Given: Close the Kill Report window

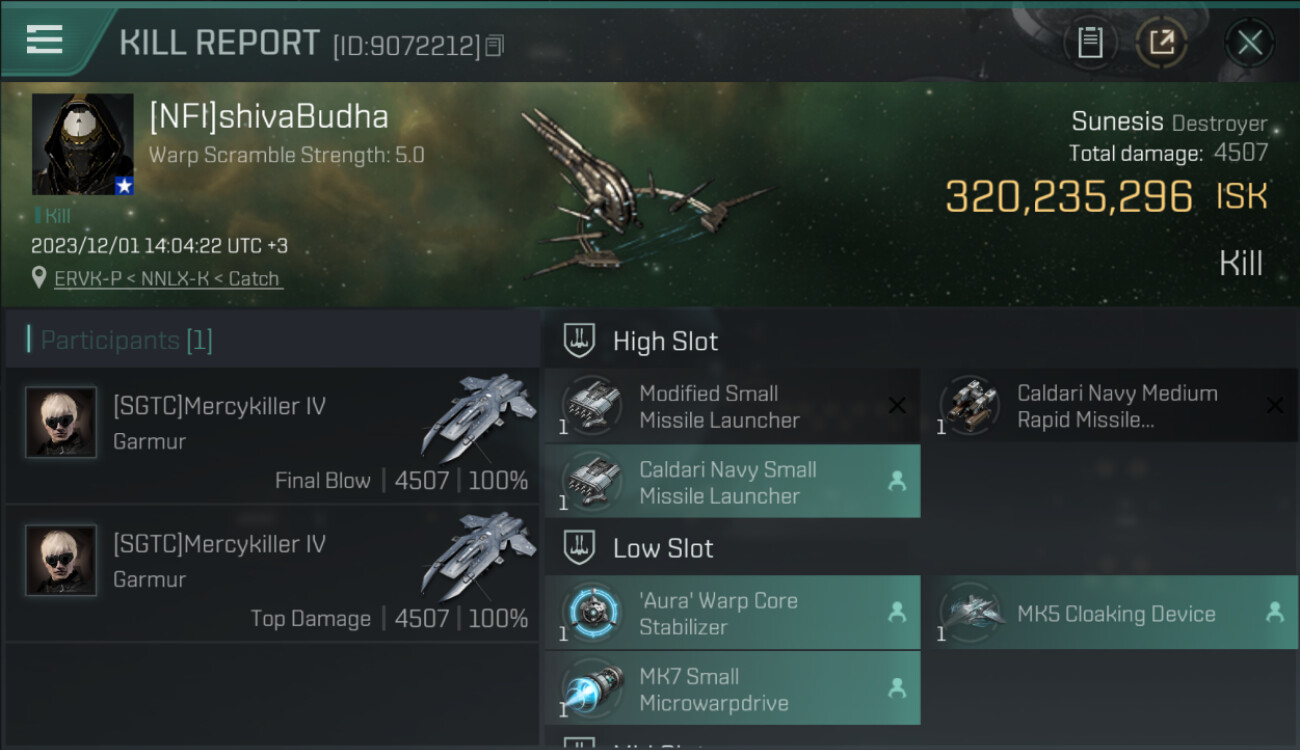Looking at the screenshot, I should [x=1249, y=43].
